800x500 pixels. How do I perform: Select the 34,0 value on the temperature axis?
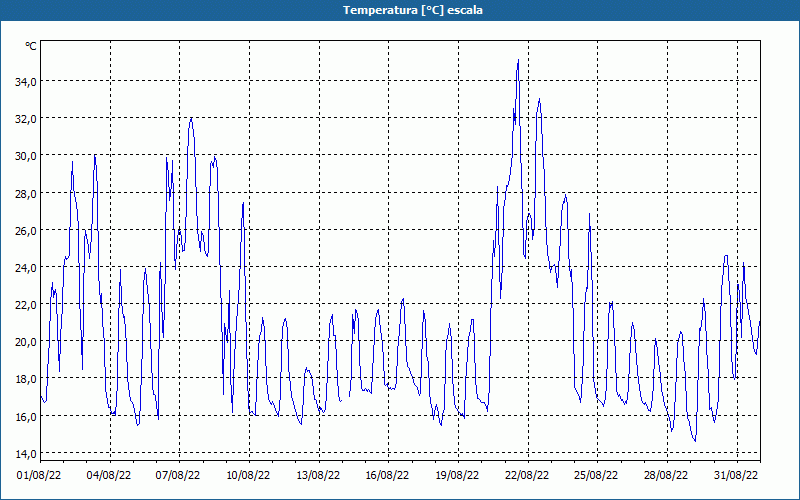25,81
